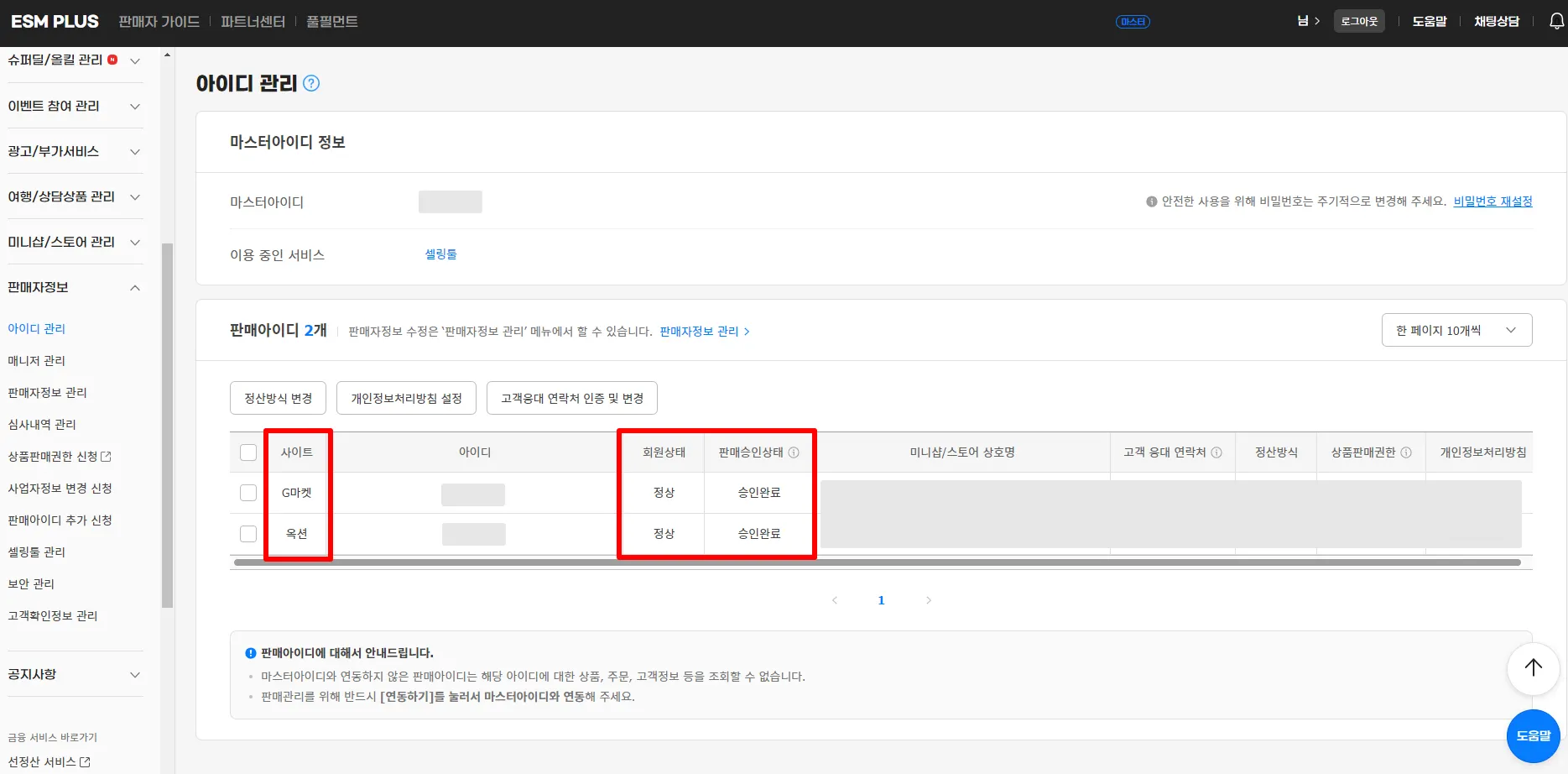Screen dimensions: 1568x774
Task: Click the 로그아웃 button
Action: tap(1359, 21)
